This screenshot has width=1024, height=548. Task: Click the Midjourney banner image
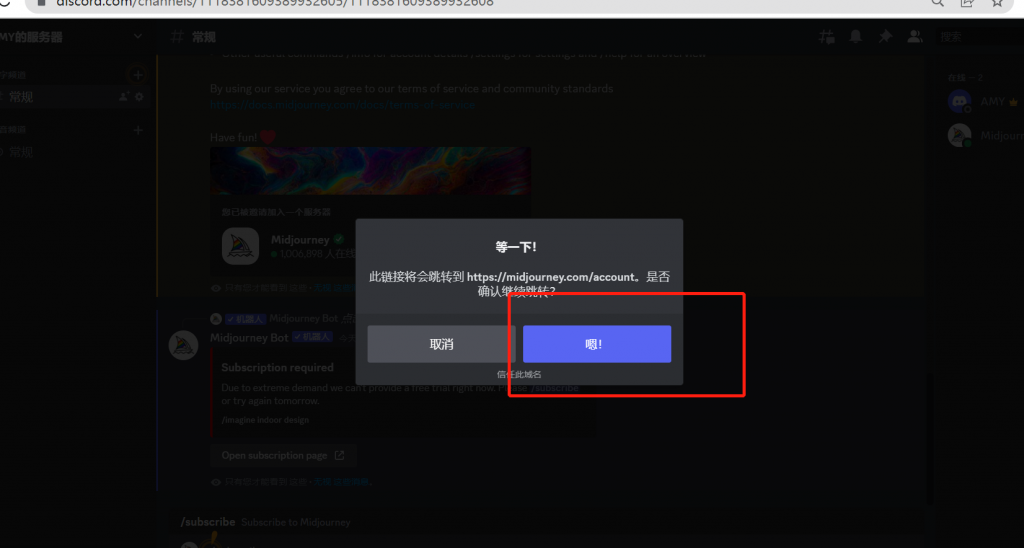coord(370,171)
